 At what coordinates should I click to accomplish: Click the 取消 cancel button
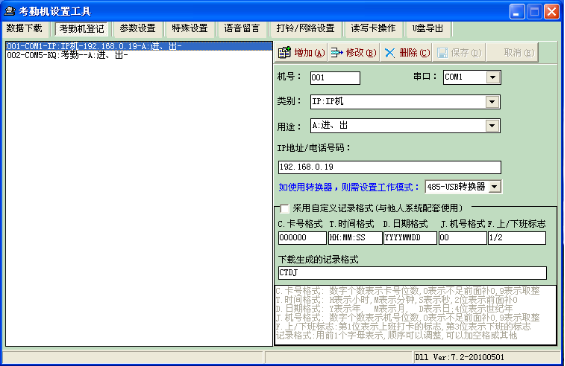(512, 53)
